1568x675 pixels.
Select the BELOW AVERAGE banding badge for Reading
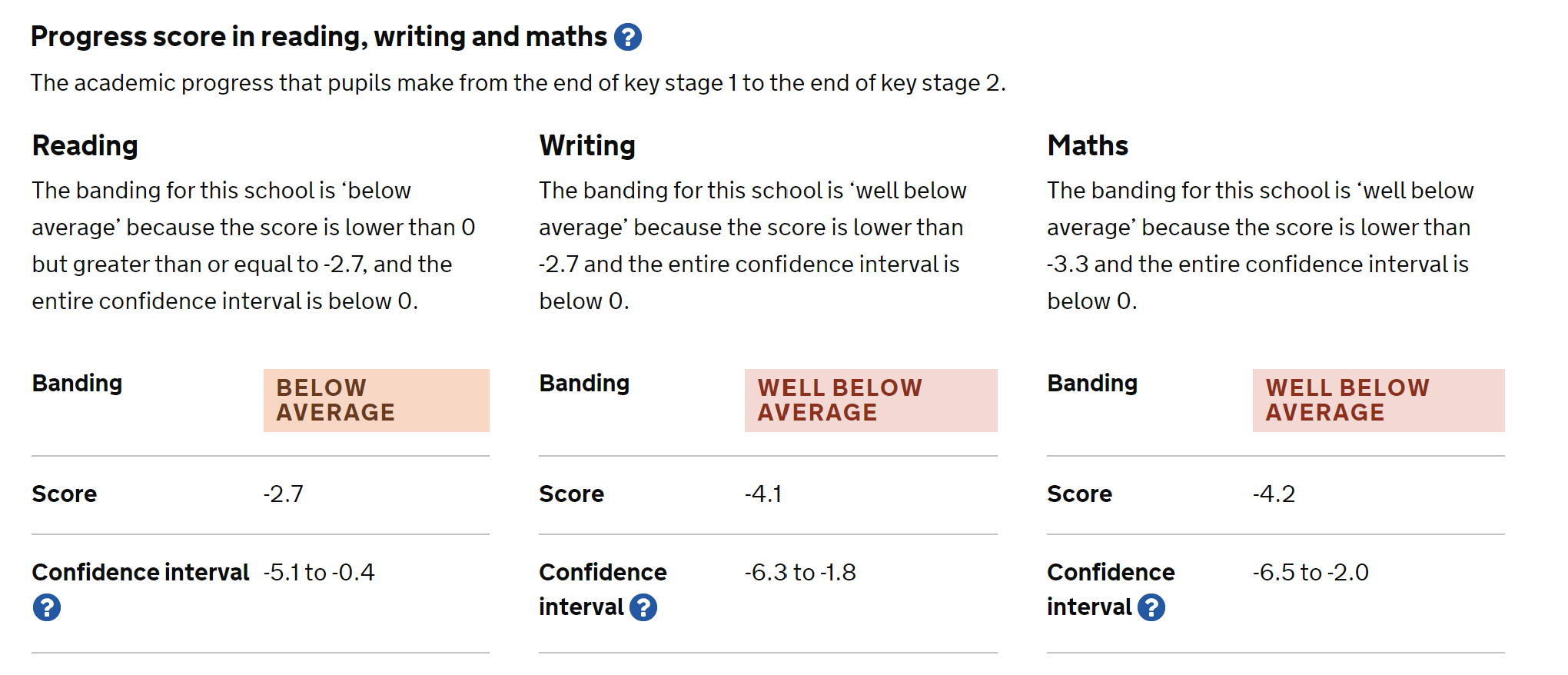click(x=377, y=400)
